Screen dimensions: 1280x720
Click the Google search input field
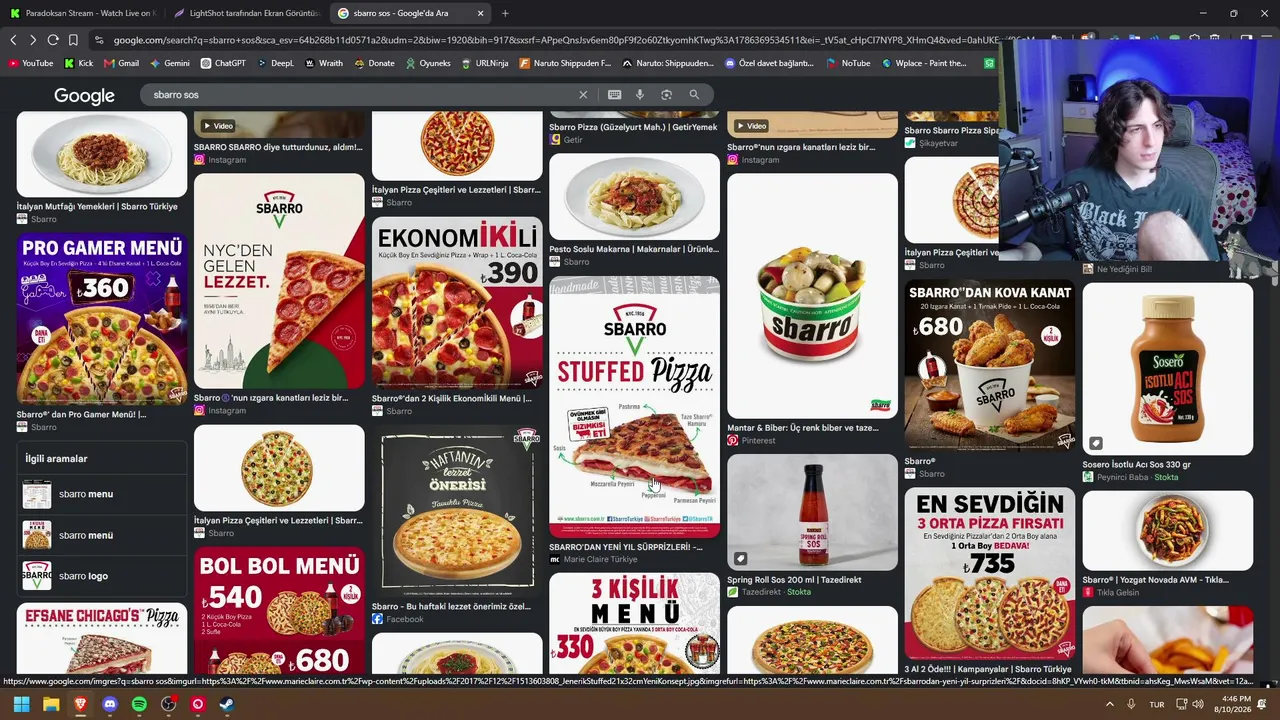pyautogui.click(x=360, y=95)
